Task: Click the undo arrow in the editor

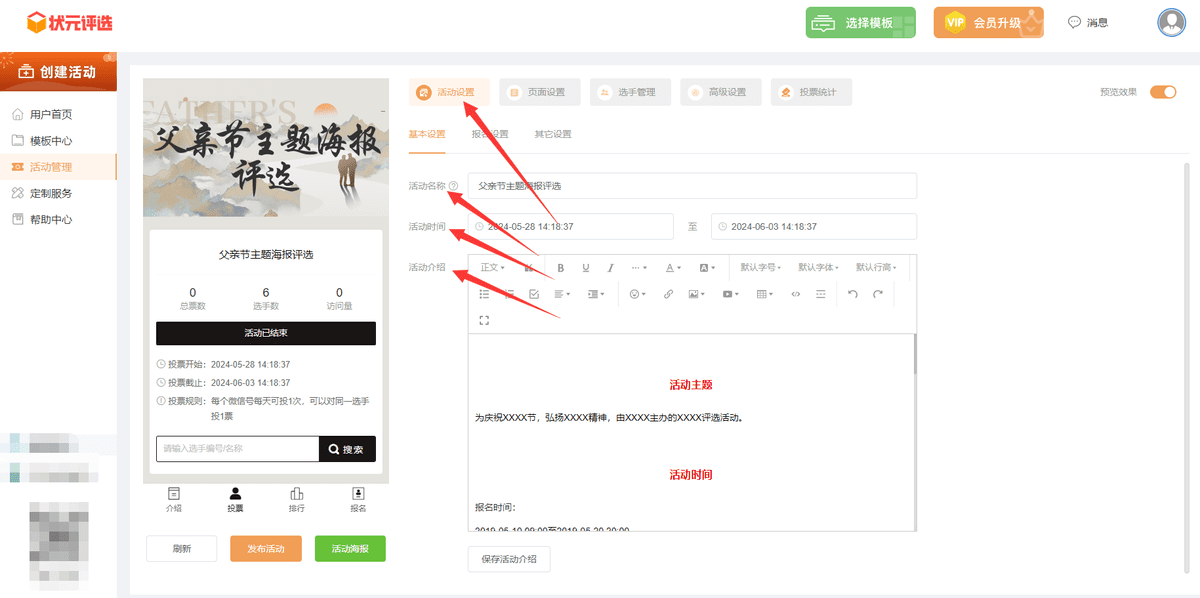Action: tap(851, 294)
